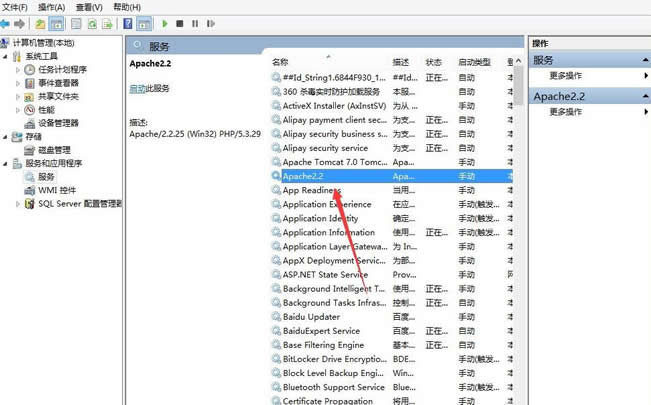Select 计算机管理(本地) root node
This screenshot has width=651, height=405.
coord(43,43)
